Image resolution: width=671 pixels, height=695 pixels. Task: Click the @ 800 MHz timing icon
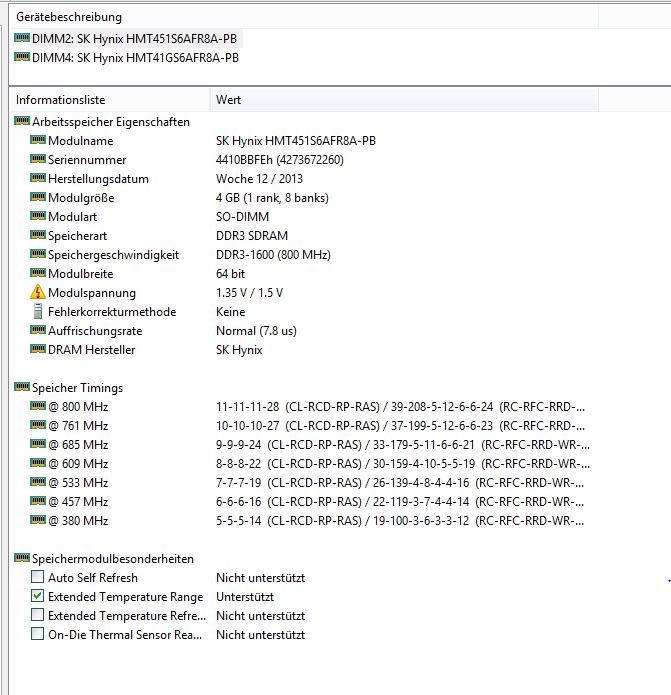pyautogui.click(x=38, y=406)
